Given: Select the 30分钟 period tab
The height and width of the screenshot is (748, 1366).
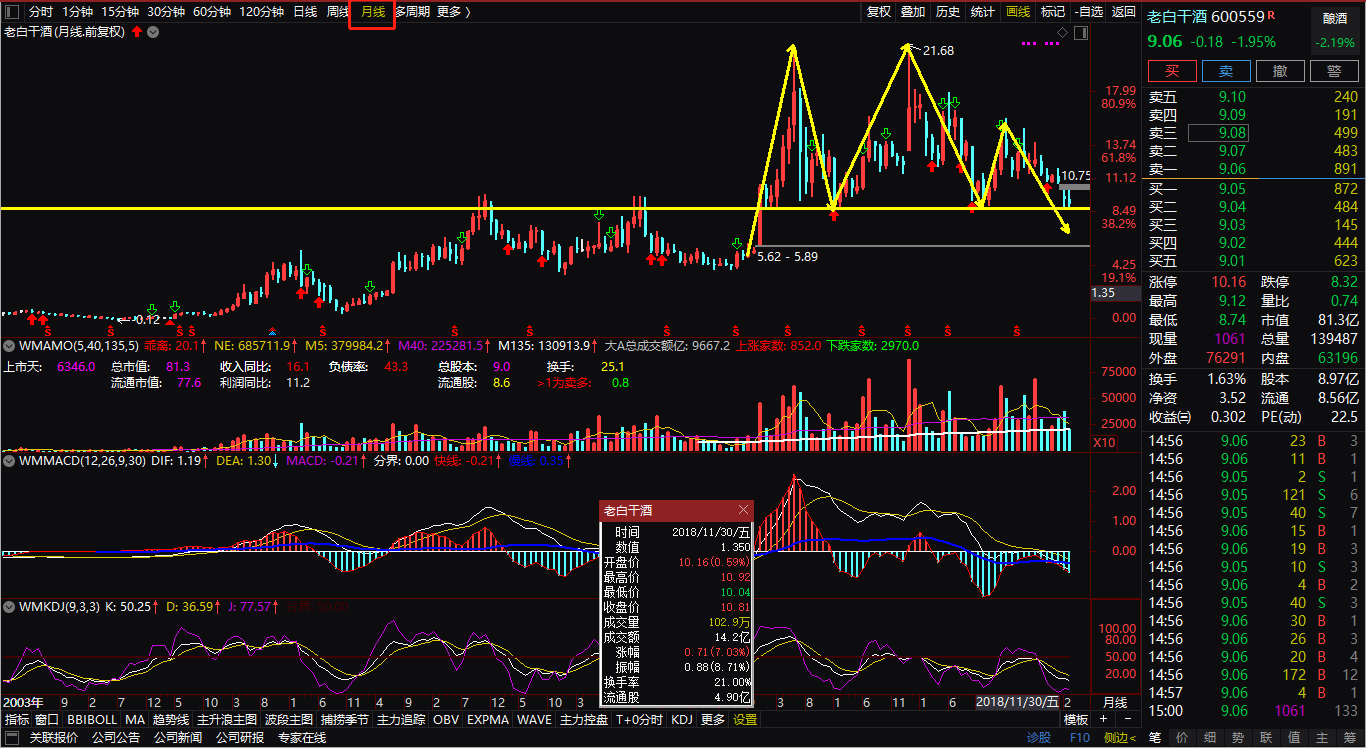Looking at the screenshot, I should (x=165, y=12).
